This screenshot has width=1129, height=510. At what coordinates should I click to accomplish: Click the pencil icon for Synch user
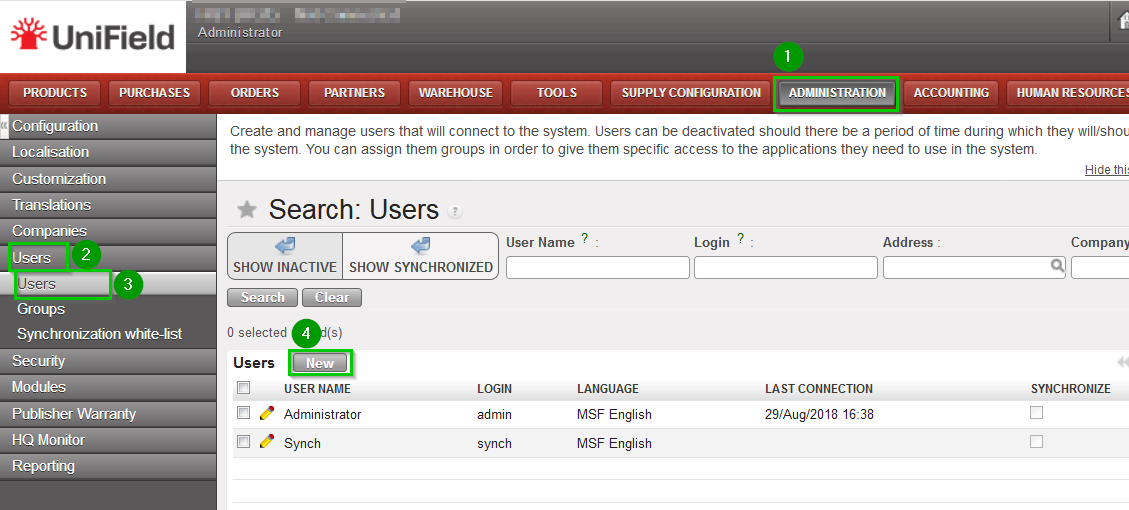266,442
